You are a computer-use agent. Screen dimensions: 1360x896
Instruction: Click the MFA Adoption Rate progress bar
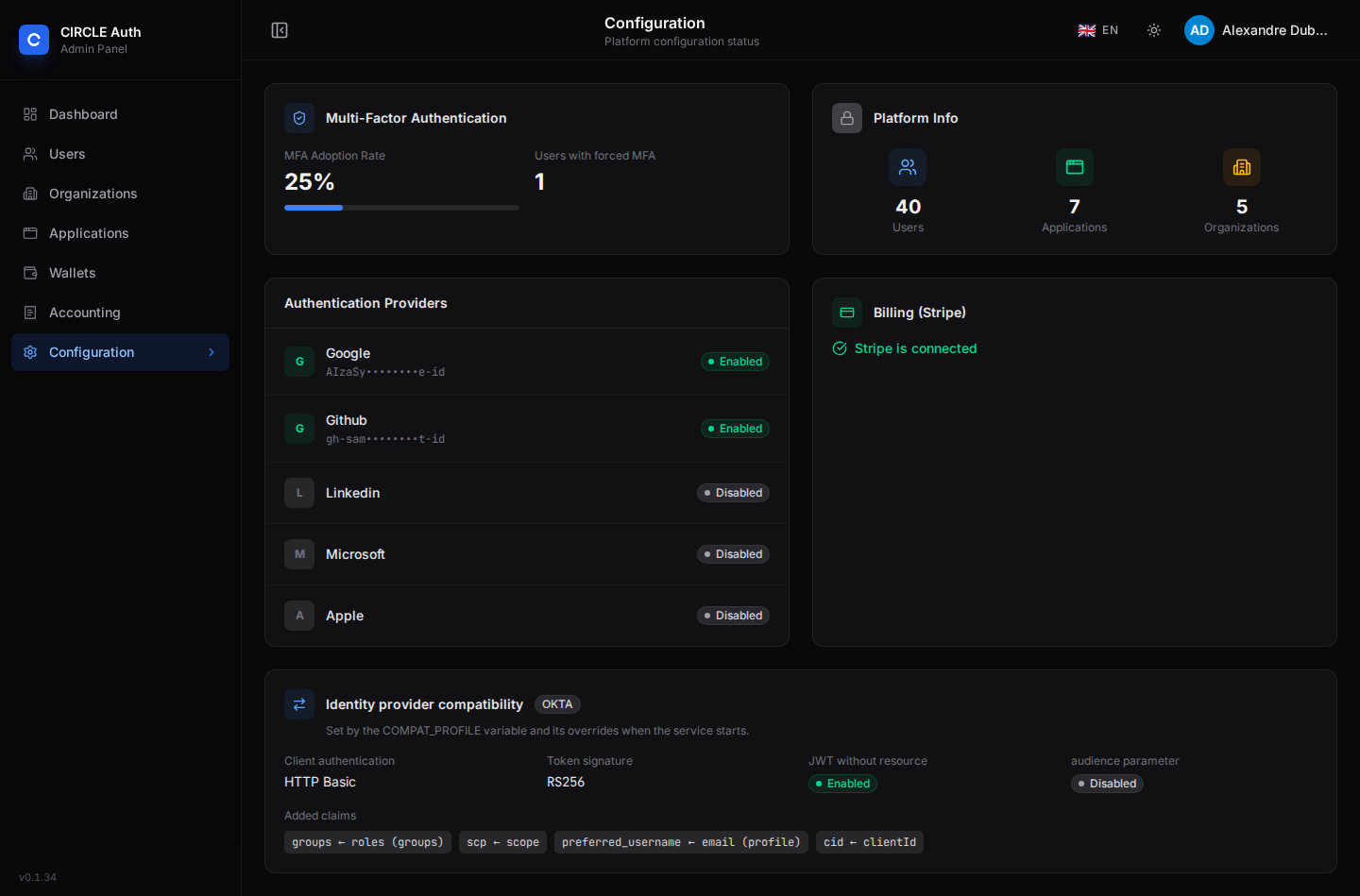[x=401, y=208]
